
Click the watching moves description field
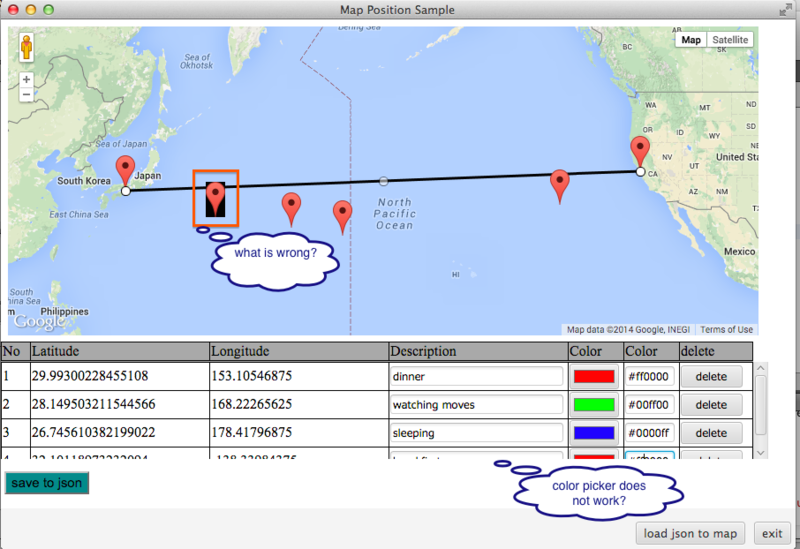[x=476, y=405]
